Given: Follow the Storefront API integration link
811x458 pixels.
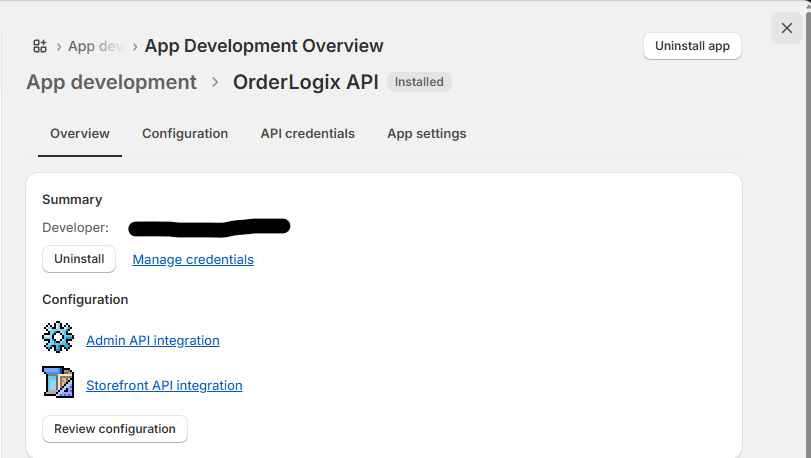Looking at the screenshot, I should (x=164, y=386).
